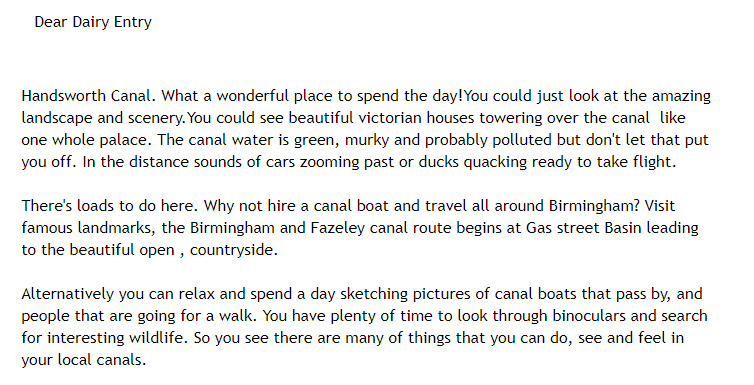Click the 'Dear Dairy Entry' title
Image resolution: width=754 pixels, height=385 pixels.
point(93,22)
